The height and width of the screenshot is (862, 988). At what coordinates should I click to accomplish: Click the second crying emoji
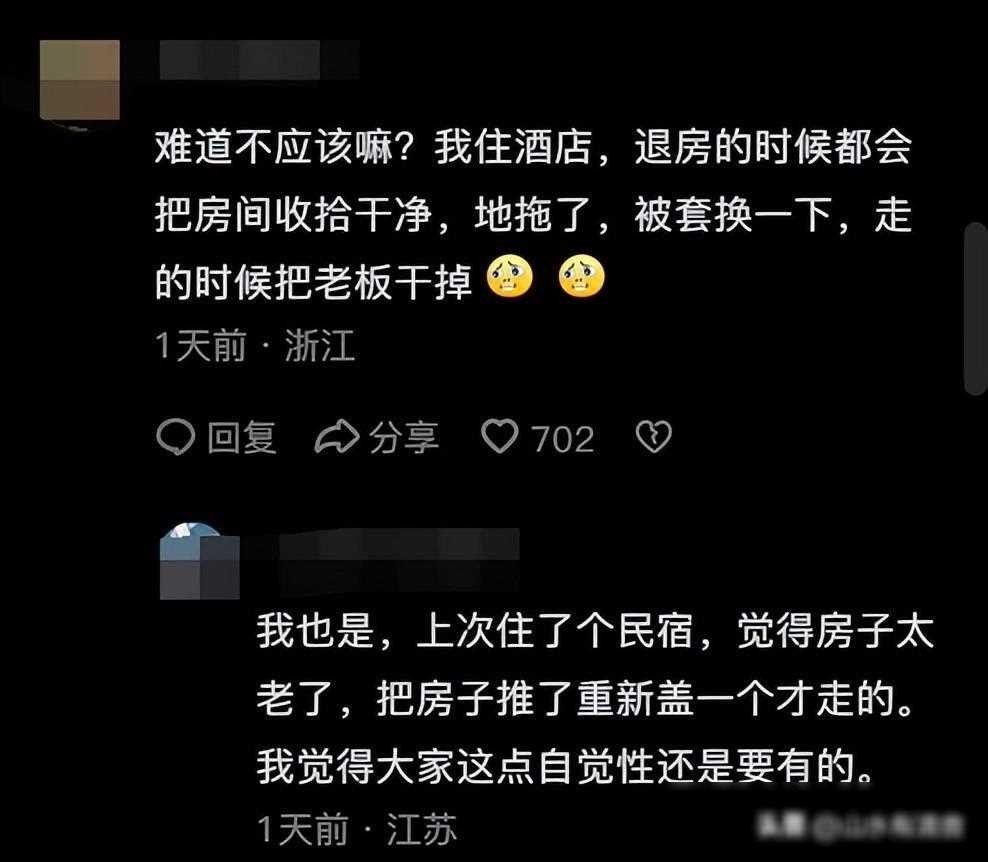(x=582, y=277)
